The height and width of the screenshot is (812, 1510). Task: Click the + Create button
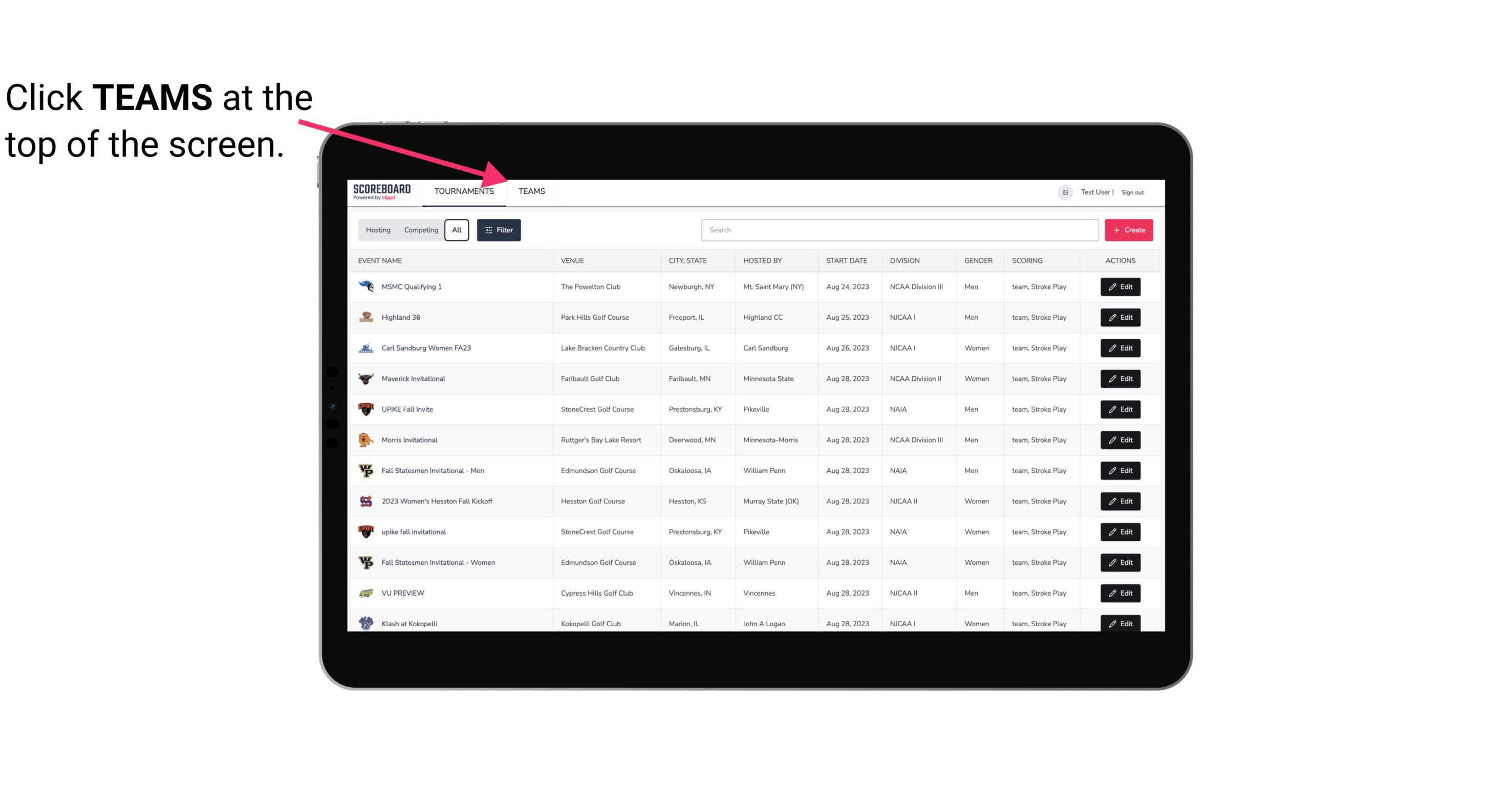1128,230
